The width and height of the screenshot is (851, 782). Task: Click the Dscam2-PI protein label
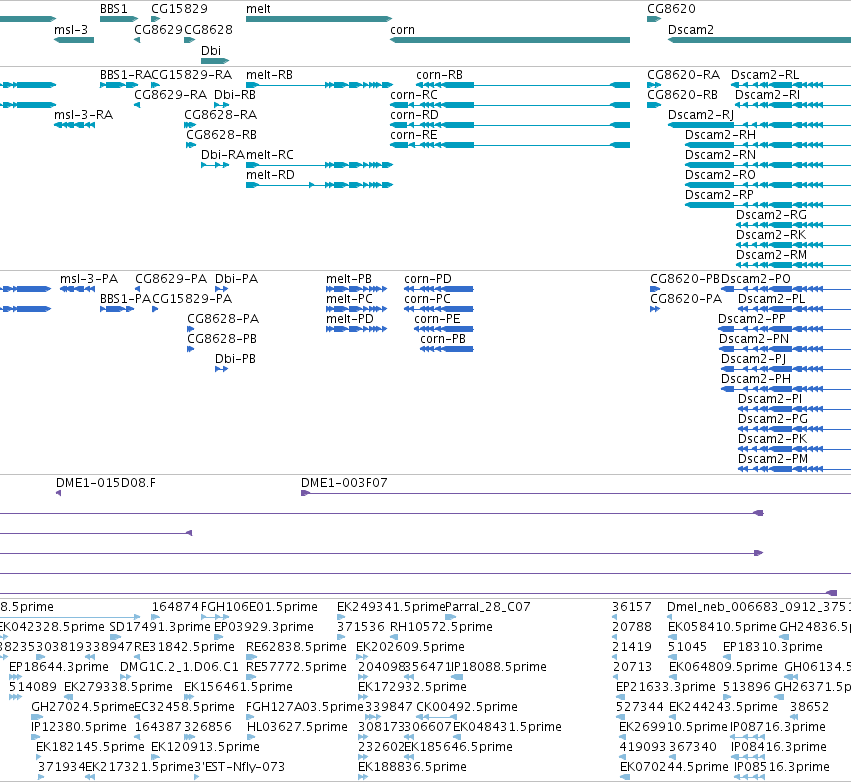[770, 399]
